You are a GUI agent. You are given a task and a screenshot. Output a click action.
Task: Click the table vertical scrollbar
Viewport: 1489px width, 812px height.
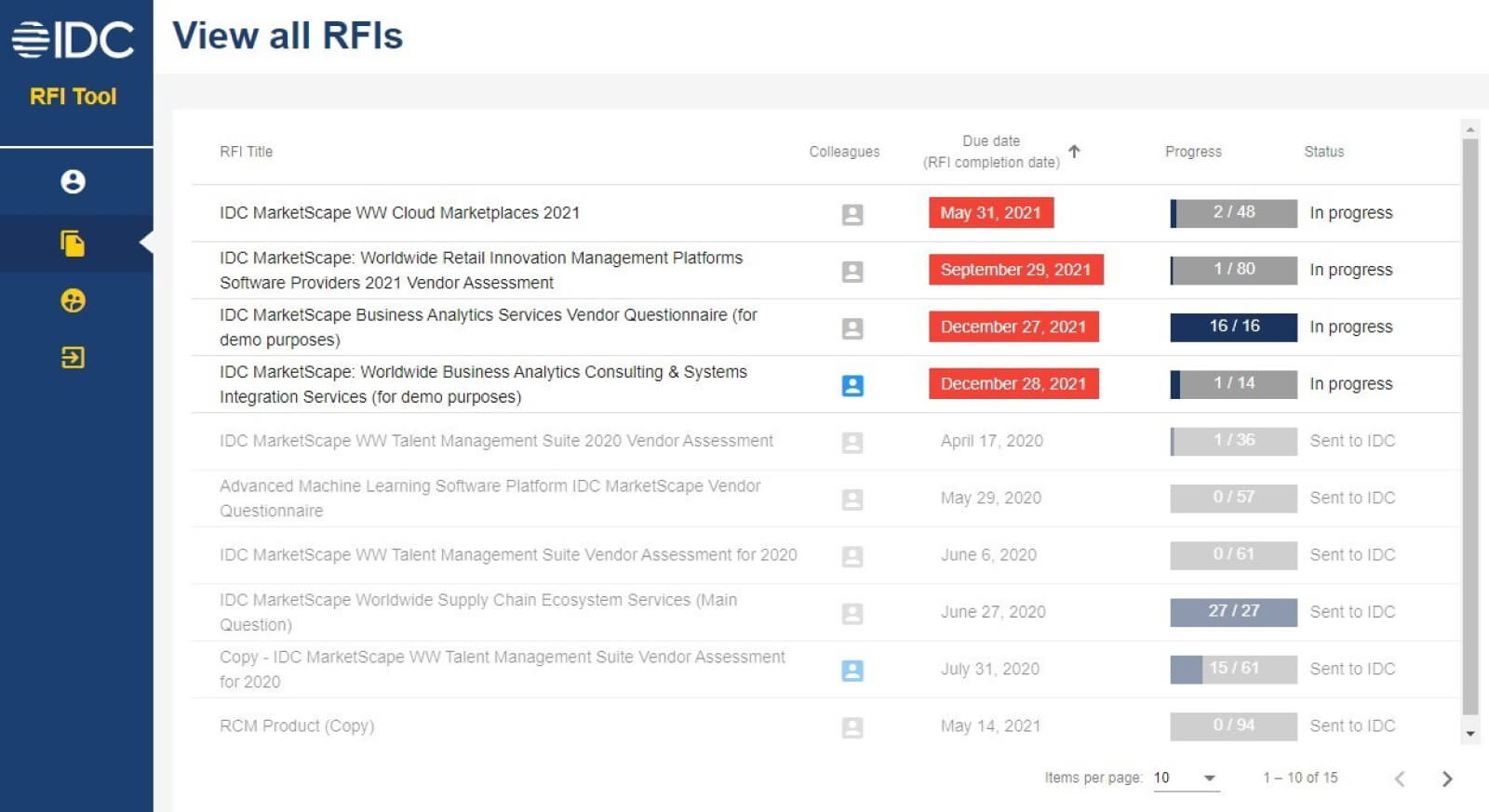tap(1470, 426)
